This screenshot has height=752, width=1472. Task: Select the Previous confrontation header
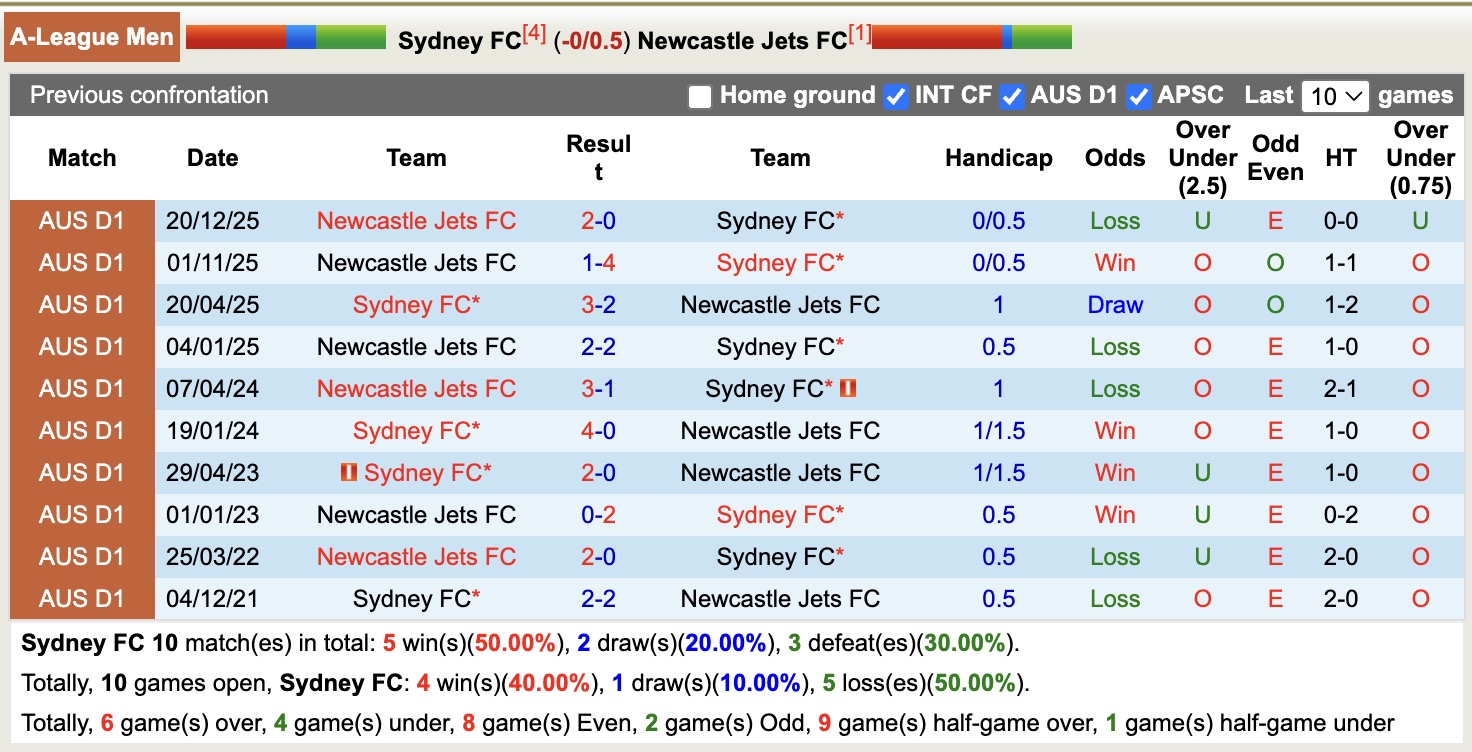[x=148, y=96]
